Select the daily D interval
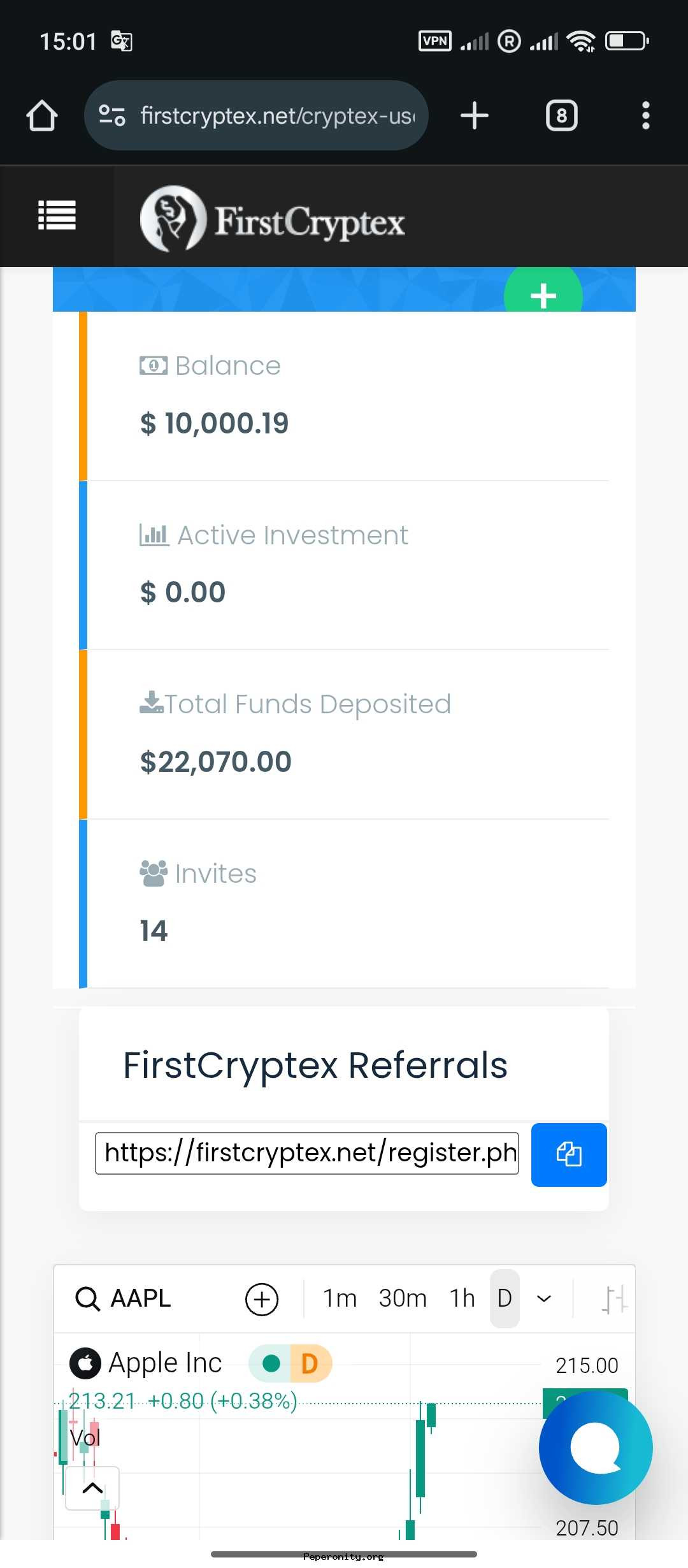The image size is (688, 1568). pyautogui.click(x=505, y=1298)
